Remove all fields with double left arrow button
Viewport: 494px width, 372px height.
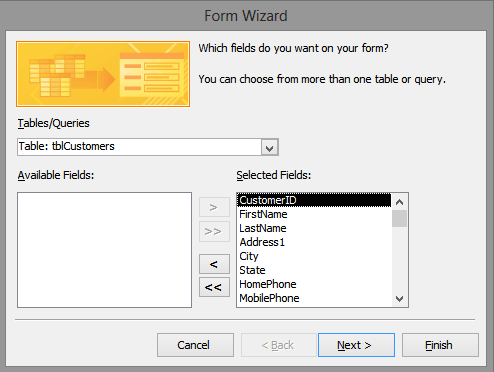214,287
